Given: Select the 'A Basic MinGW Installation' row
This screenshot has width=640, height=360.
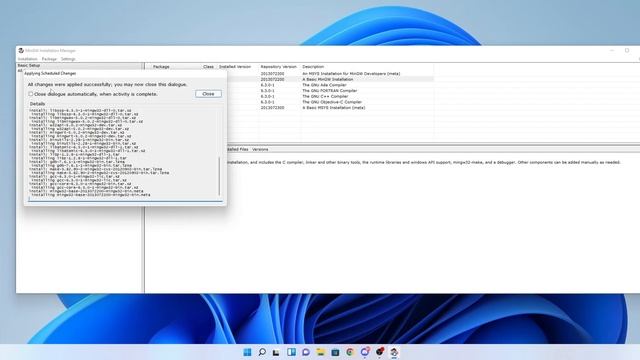Looking at the screenshot, I should (x=330, y=79).
